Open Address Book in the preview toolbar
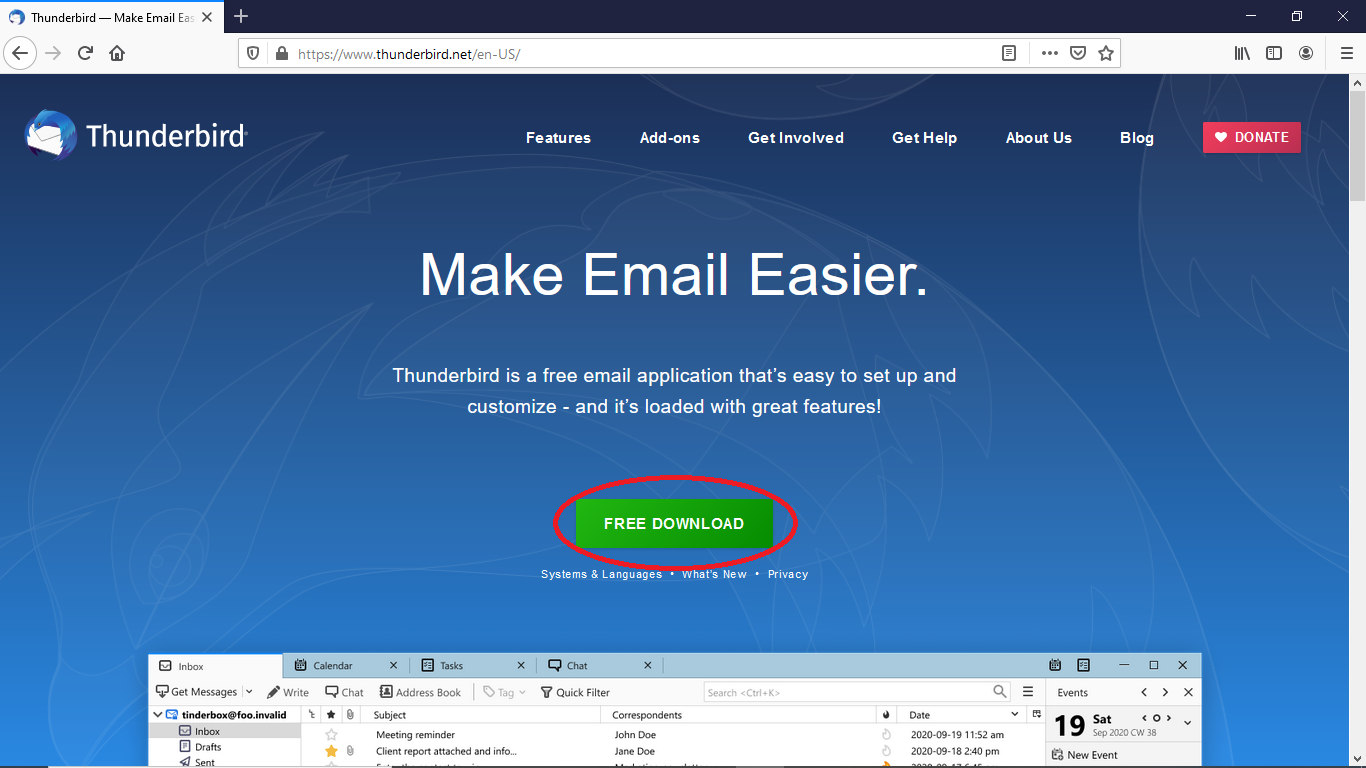This screenshot has height=768, width=1366. click(420, 692)
